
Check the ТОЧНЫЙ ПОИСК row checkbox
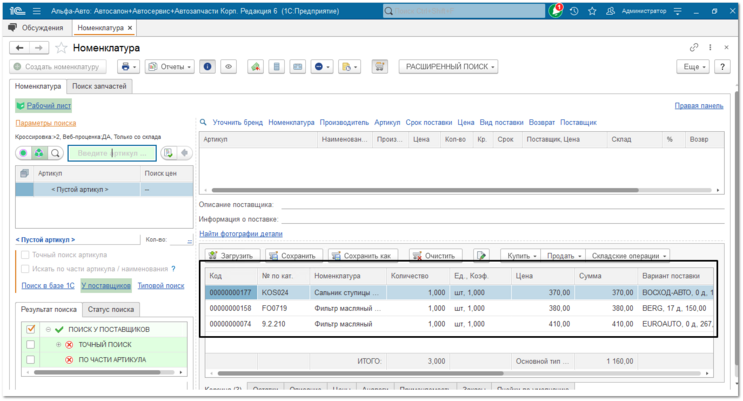click(31, 345)
